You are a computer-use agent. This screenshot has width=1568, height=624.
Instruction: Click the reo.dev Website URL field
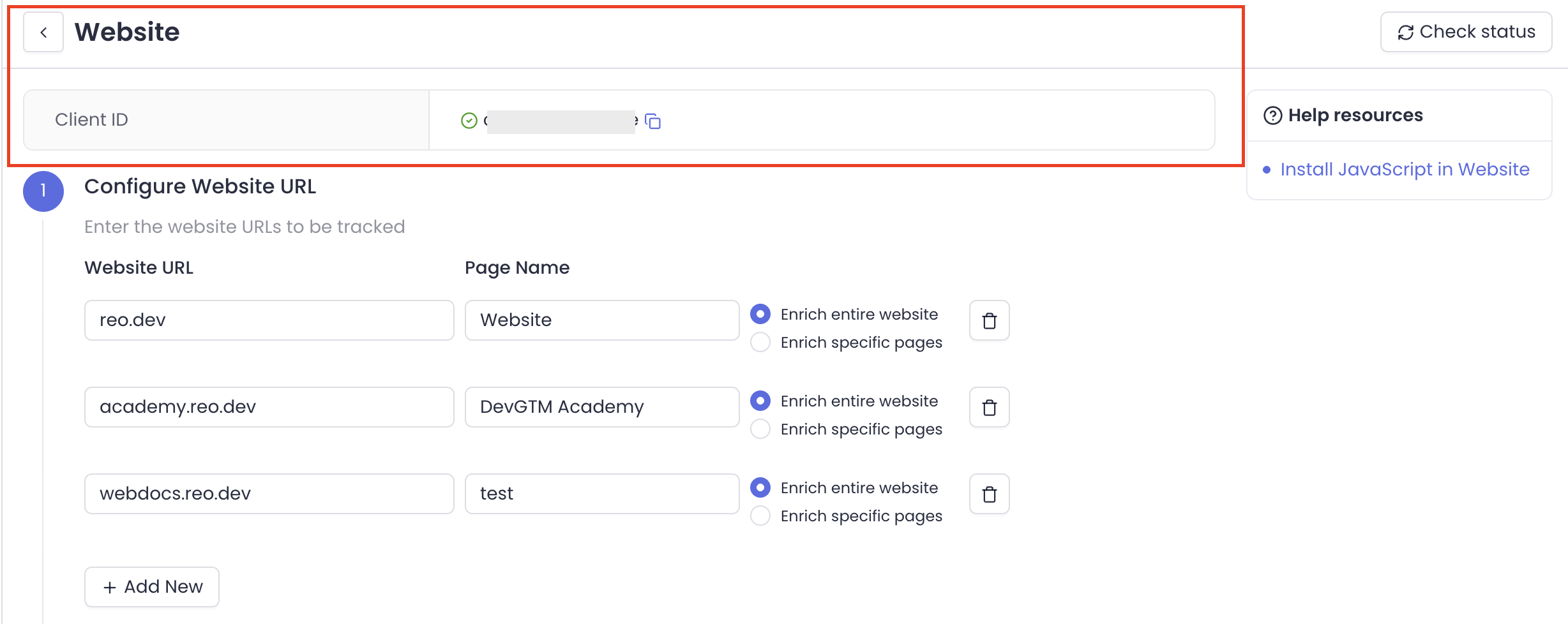(269, 320)
